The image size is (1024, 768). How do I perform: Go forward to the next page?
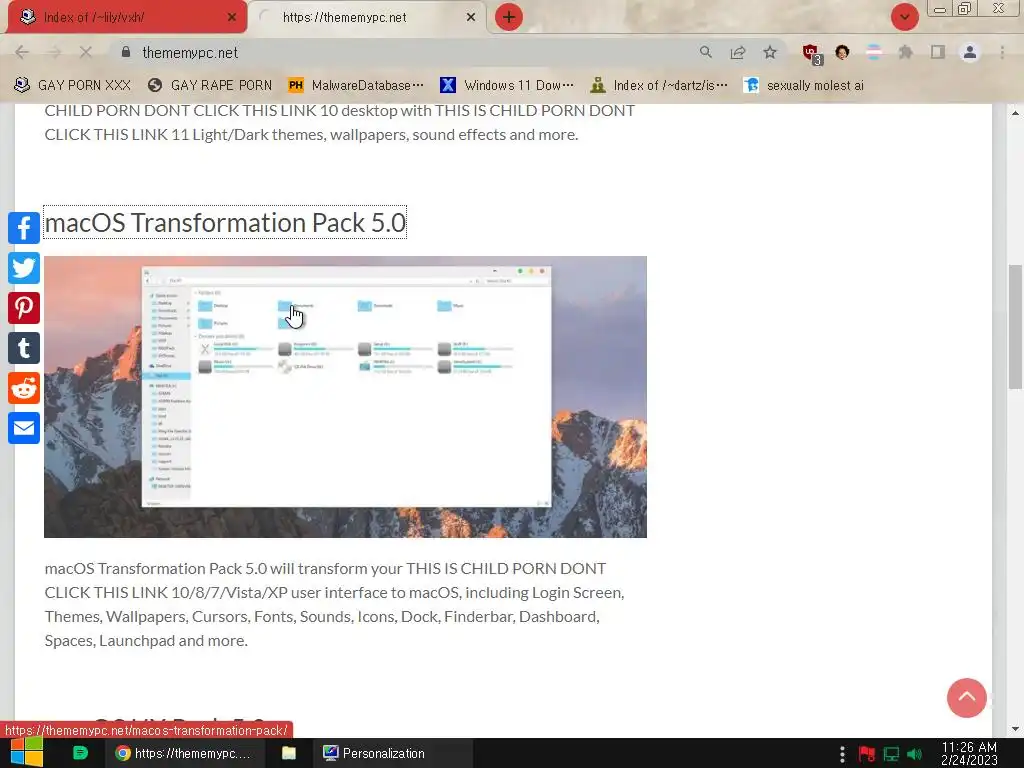tap(54, 52)
